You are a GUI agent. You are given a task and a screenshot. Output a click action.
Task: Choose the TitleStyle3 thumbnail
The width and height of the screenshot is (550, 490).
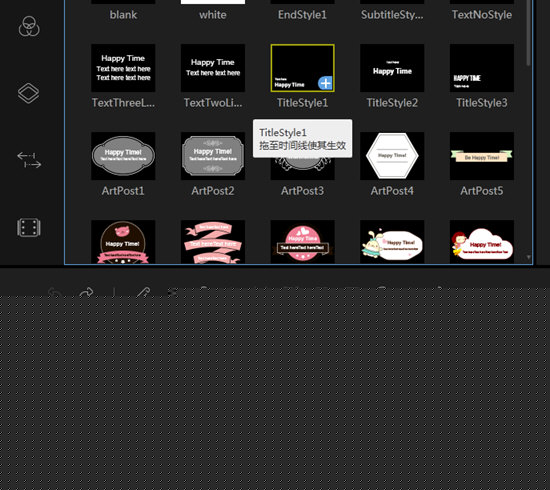(x=482, y=68)
